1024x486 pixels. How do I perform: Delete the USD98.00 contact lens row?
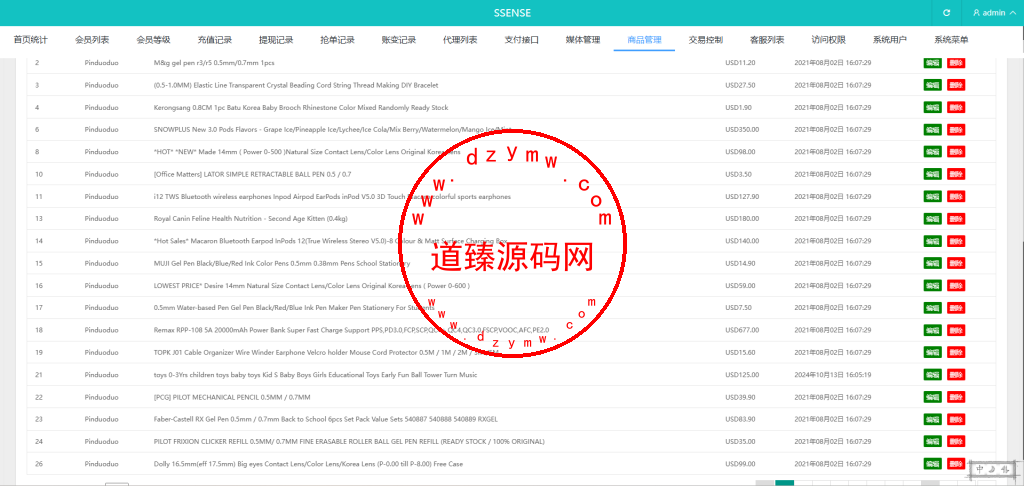956,152
